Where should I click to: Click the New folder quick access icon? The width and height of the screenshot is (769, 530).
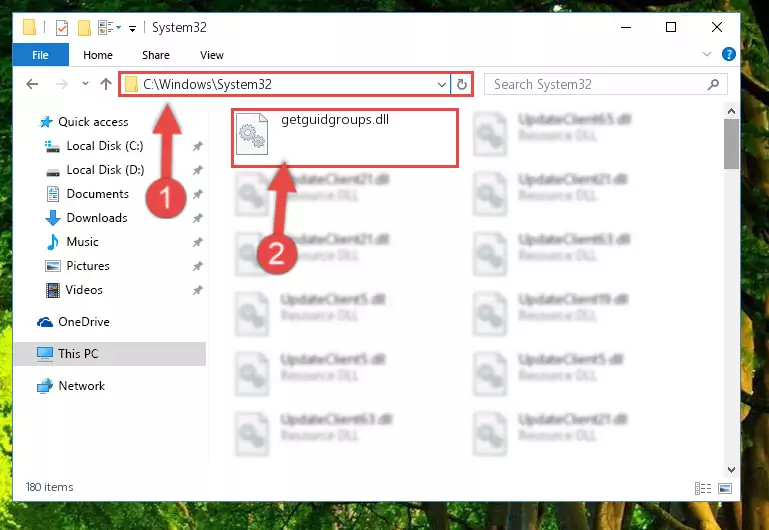[84, 27]
